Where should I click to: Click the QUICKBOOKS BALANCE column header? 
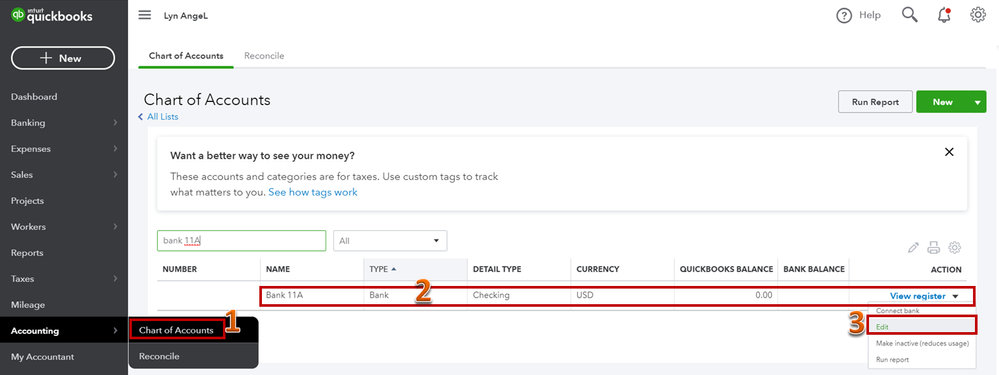(726, 269)
